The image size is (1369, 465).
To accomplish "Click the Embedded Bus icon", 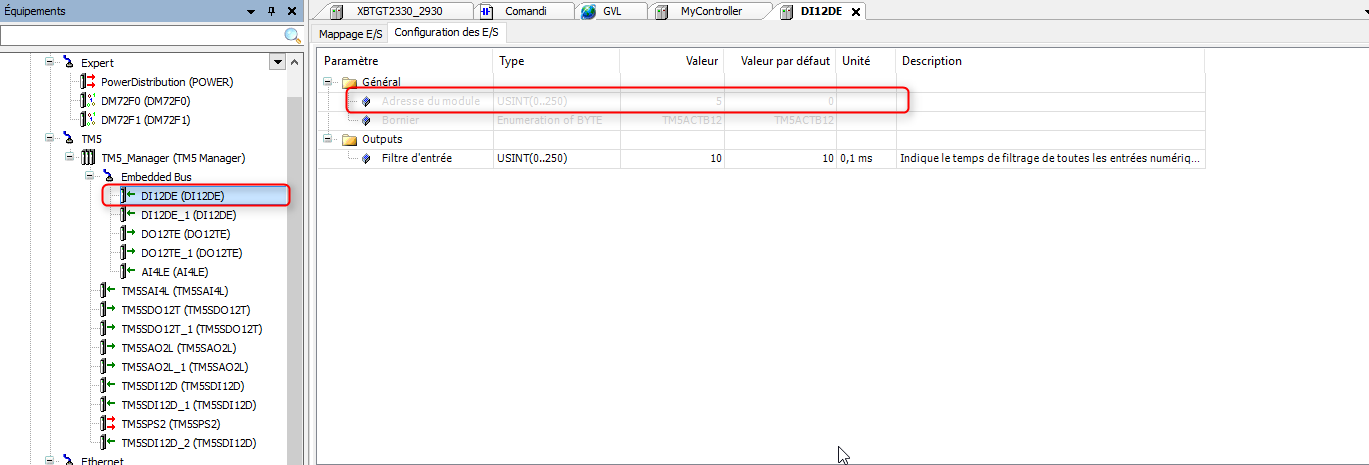I will click(108, 176).
